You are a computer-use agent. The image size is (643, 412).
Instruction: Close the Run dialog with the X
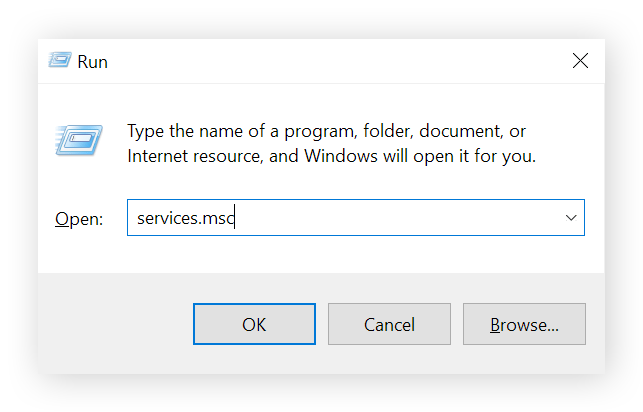pos(580,61)
